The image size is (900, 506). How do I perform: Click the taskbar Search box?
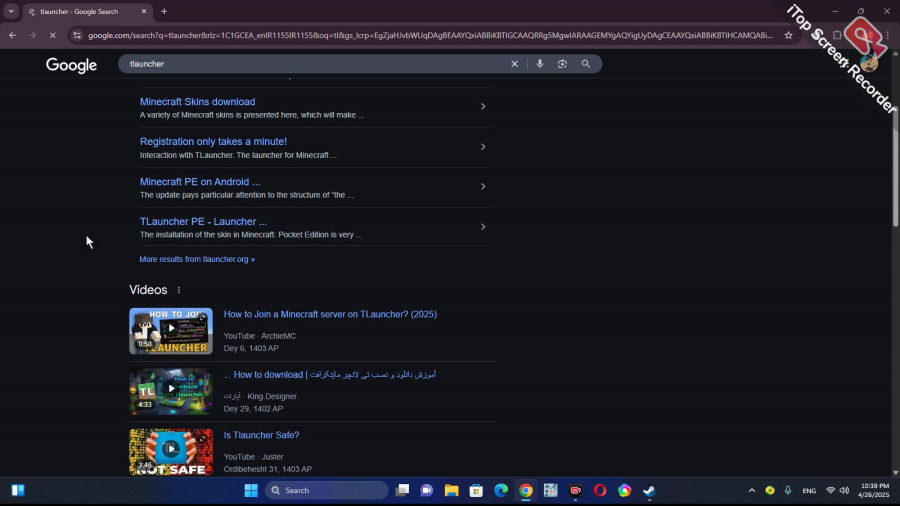(327, 491)
